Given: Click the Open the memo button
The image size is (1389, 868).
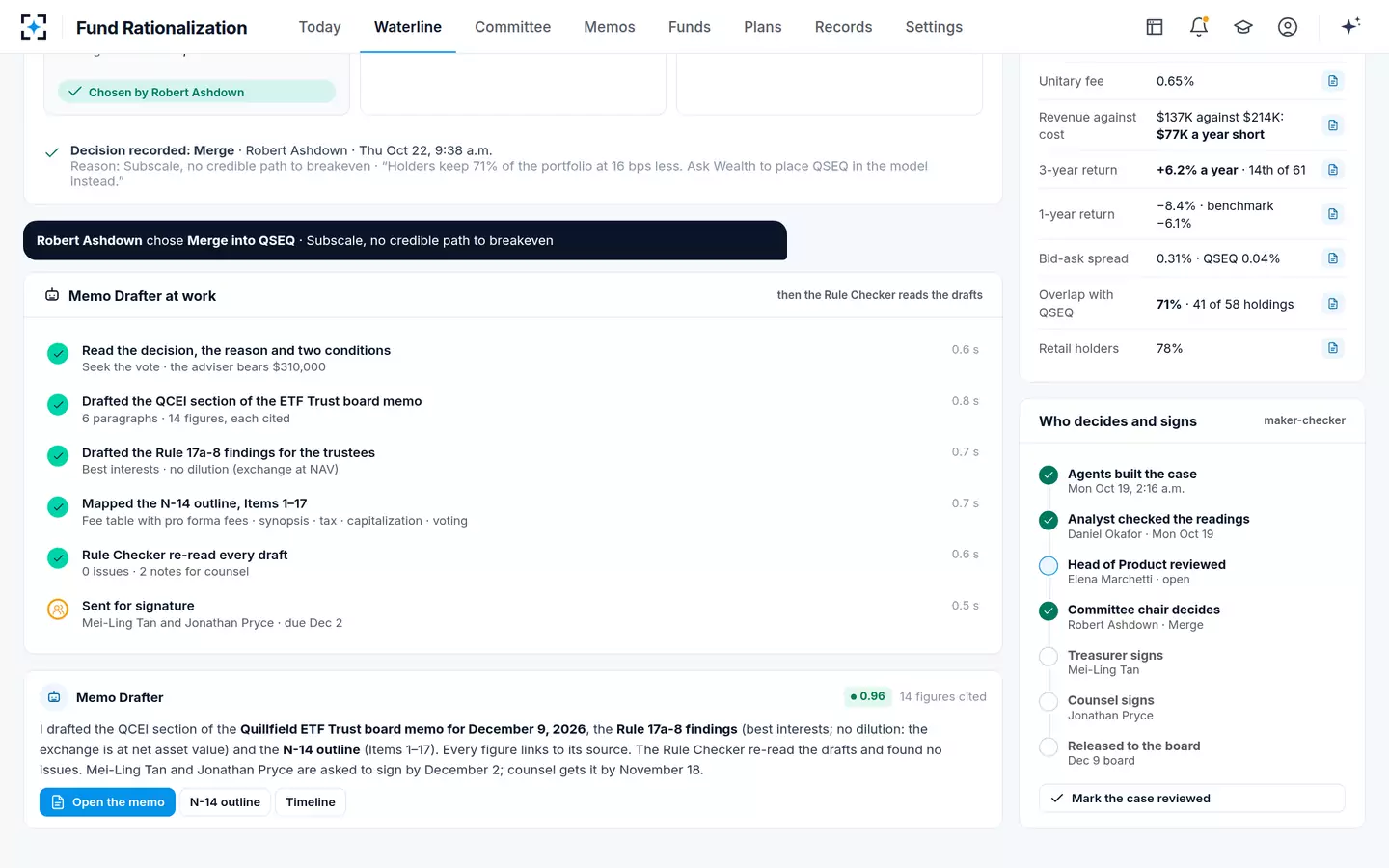Looking at the screenshot, I should [x=107, y=802].
